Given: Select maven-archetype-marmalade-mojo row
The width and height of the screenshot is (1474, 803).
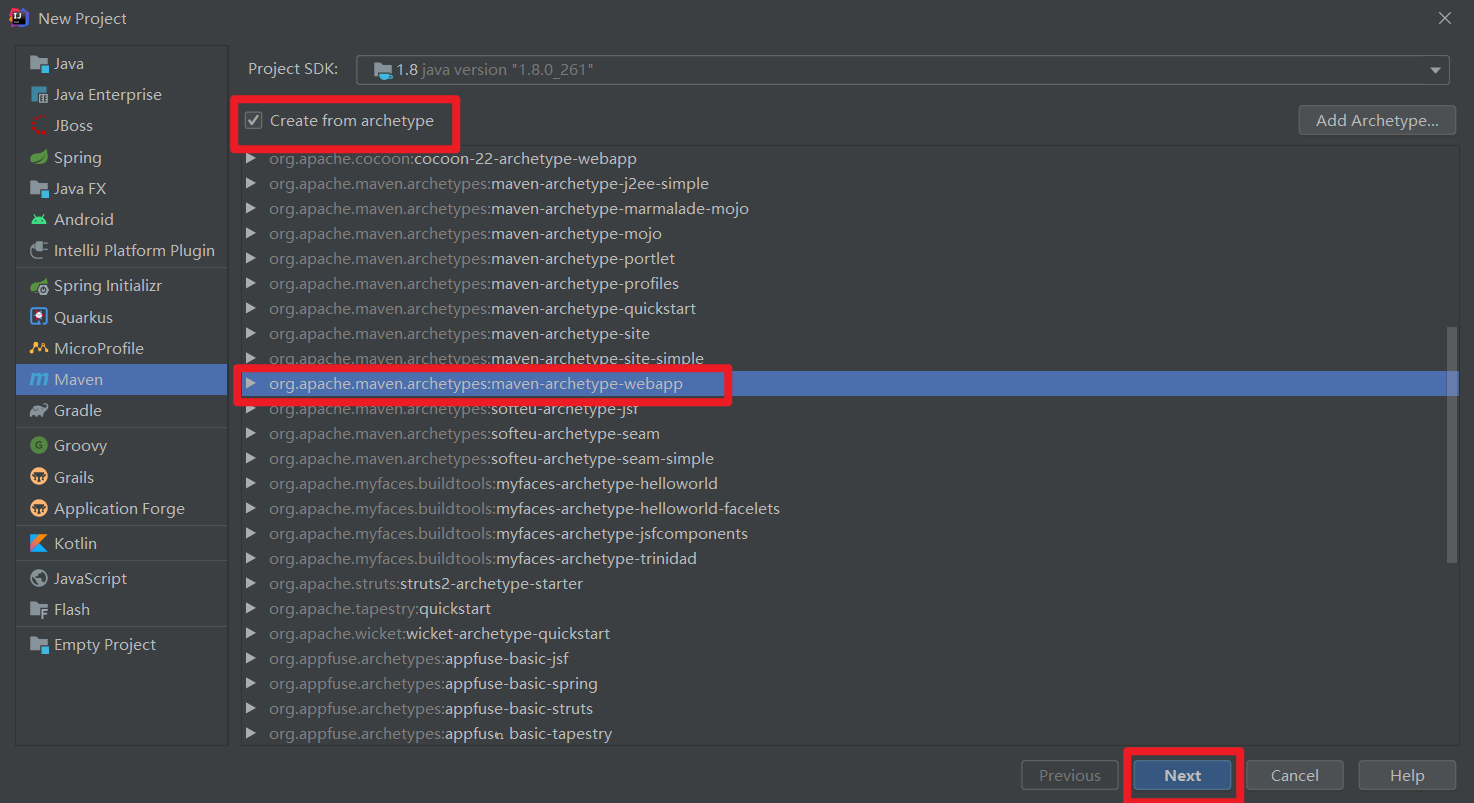Looking at the screenshot, I should (x=850, y=209).
